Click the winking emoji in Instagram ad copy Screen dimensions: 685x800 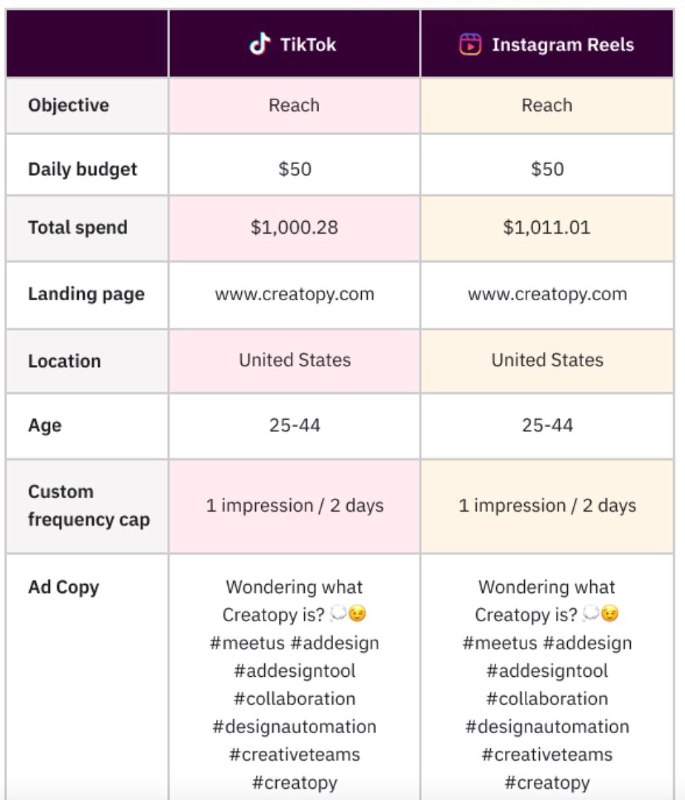point(609,615)
